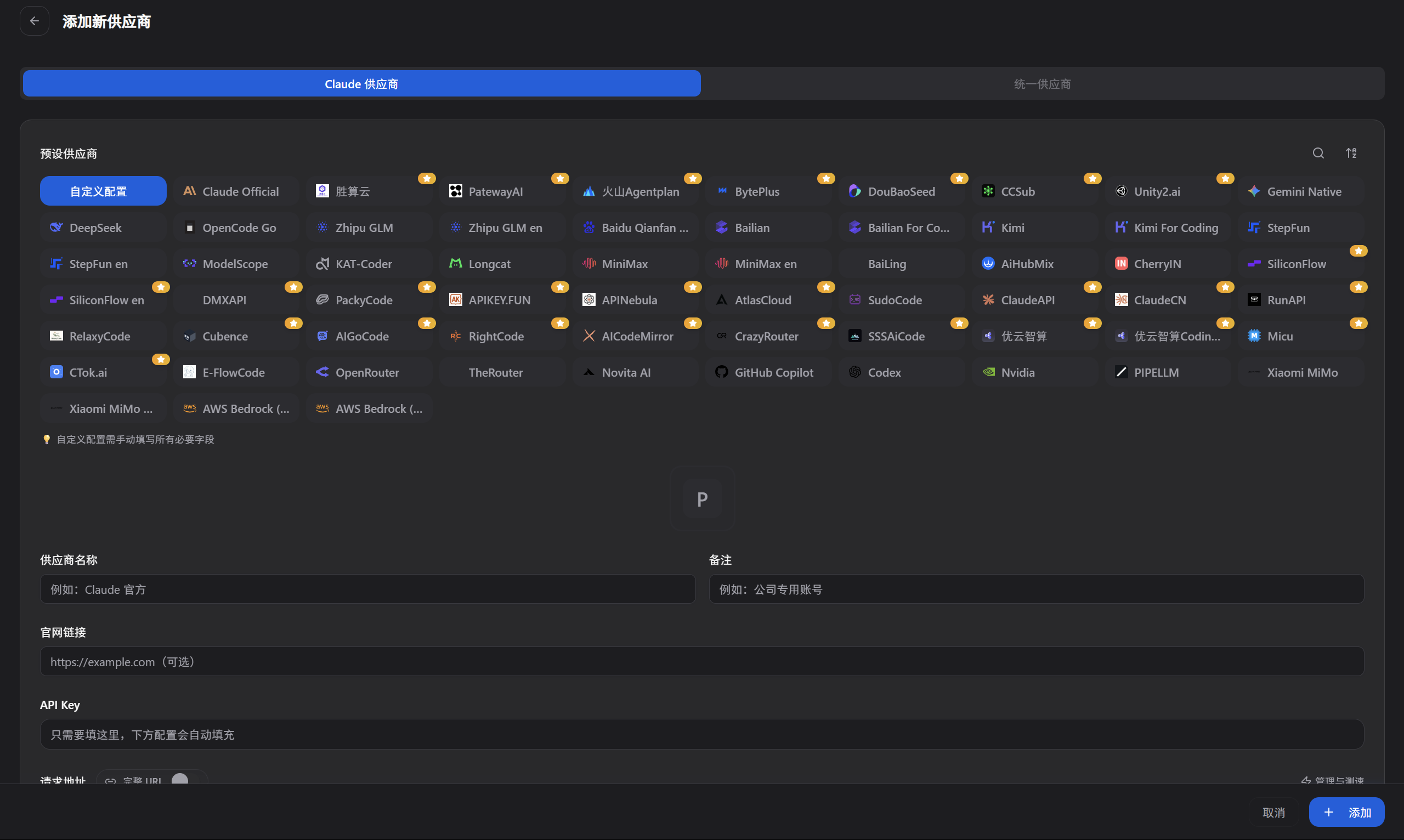
Task: Click the Micu gear logo
Action: click(1254, 336)
